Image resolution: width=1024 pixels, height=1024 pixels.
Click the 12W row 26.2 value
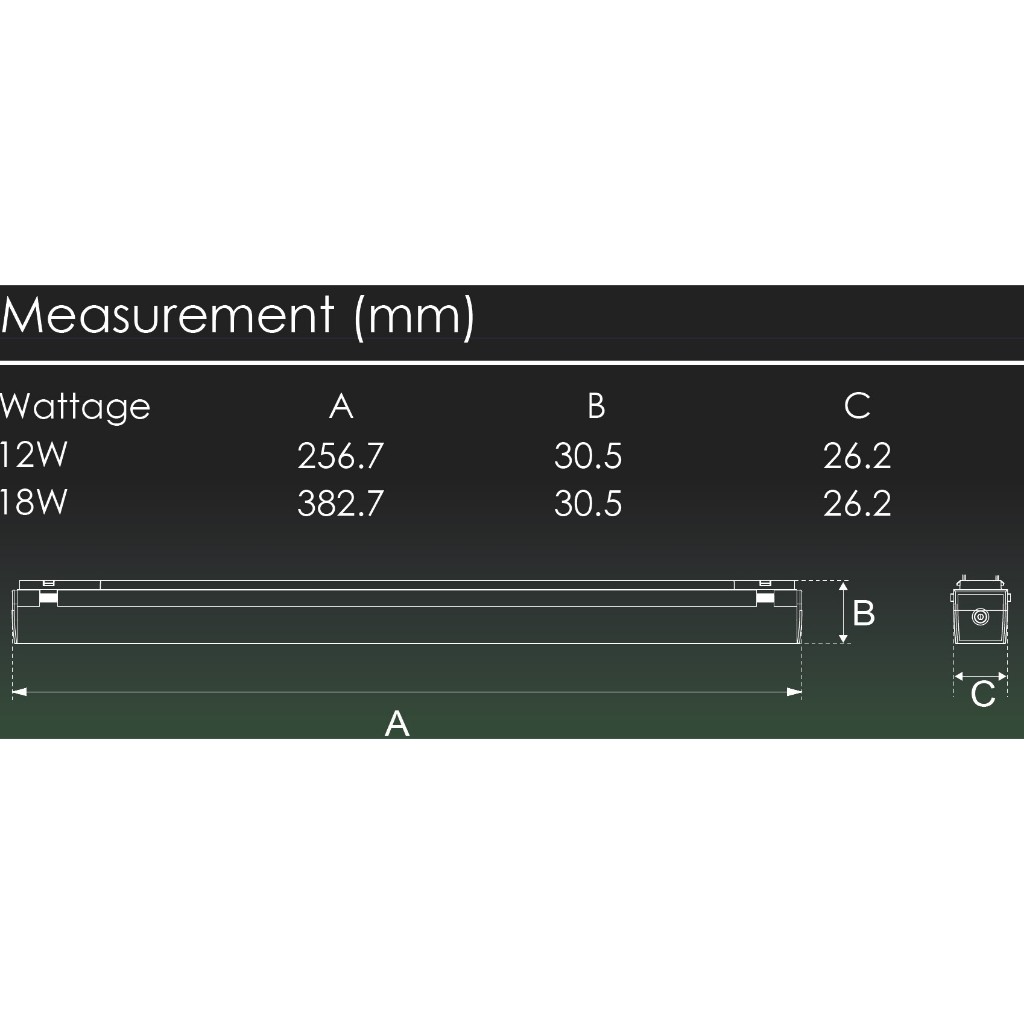857,456
